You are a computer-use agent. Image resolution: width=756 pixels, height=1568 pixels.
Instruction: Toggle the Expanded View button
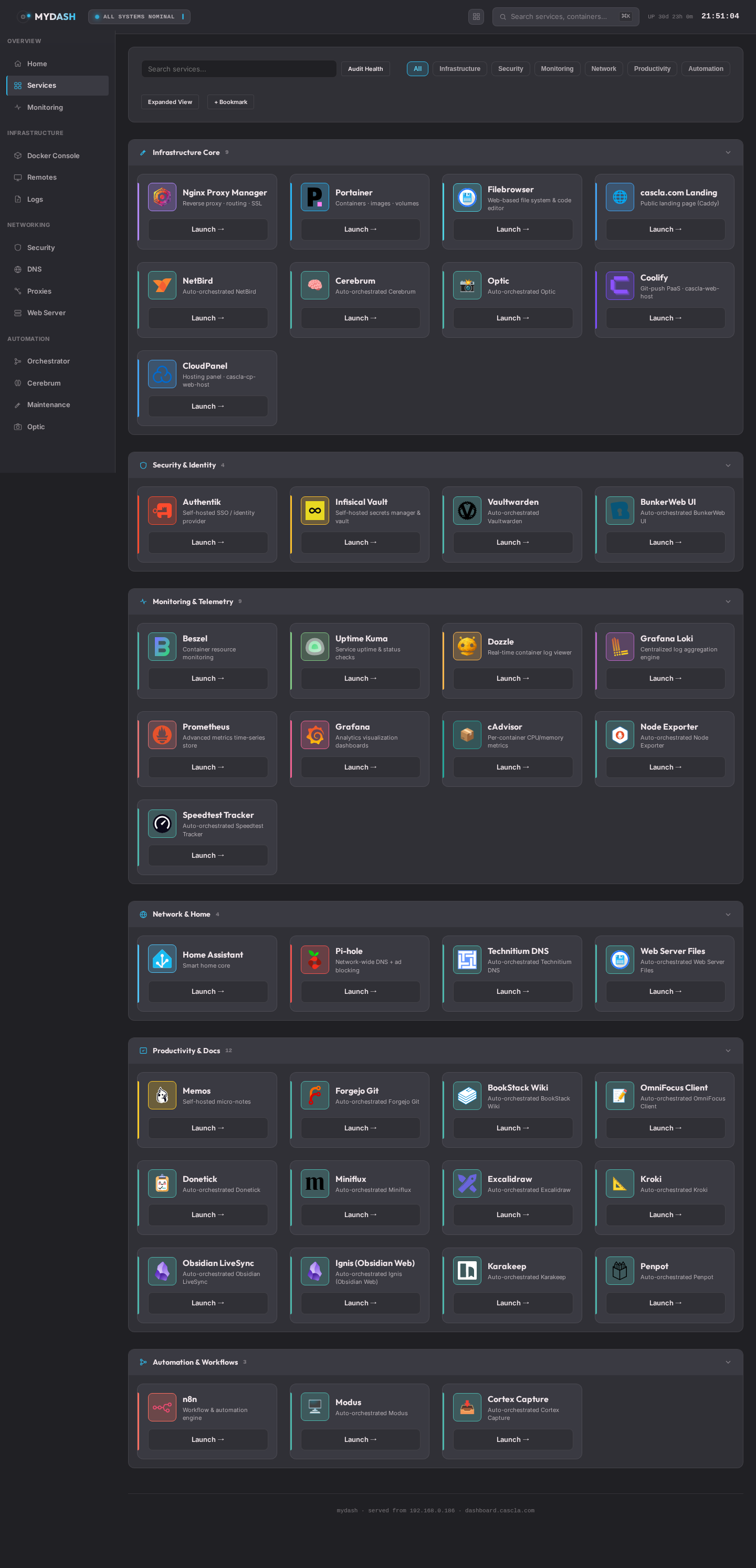[x=170, y=102]
